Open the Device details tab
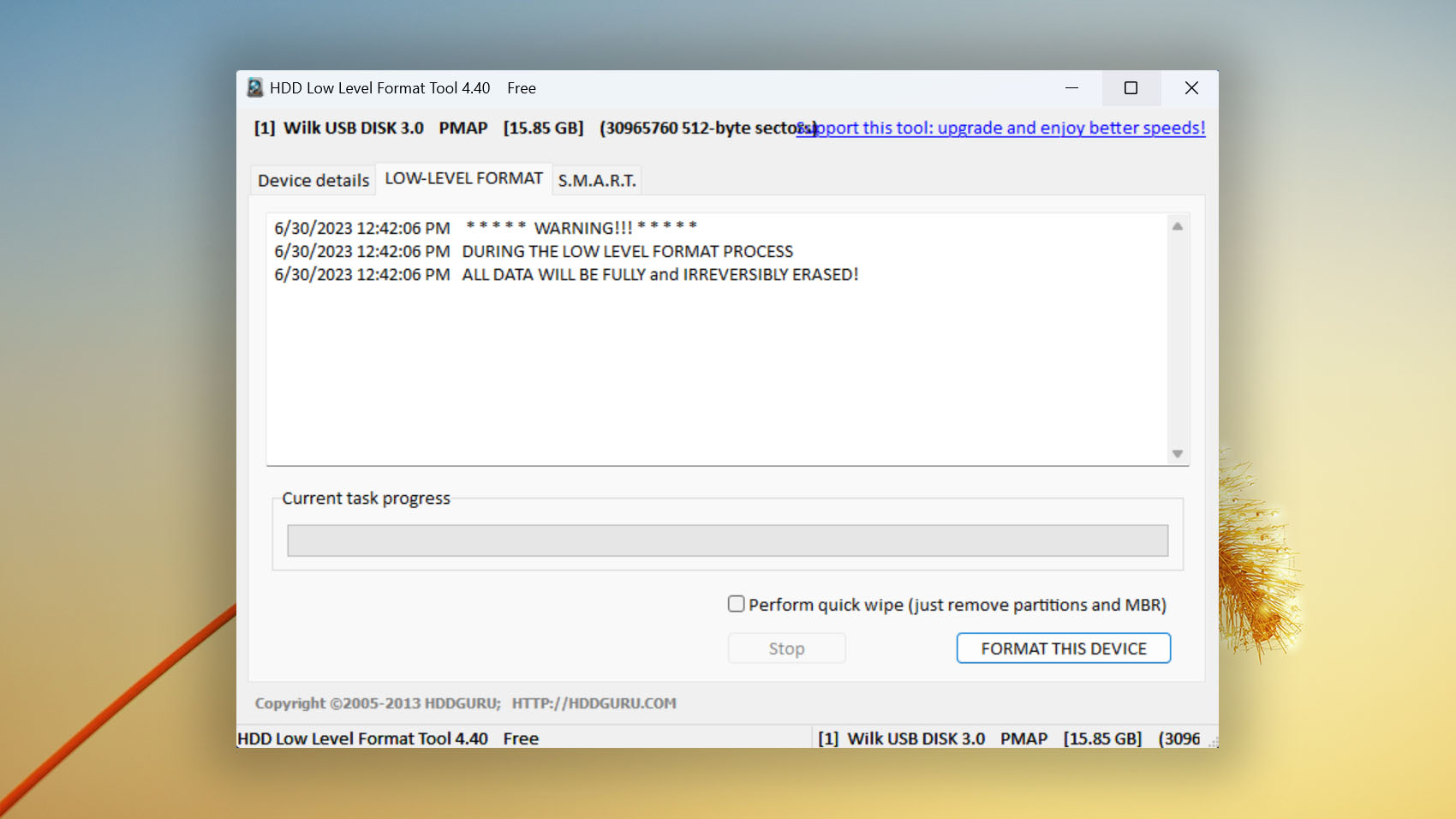The image size is (1456, 819). [x=313, y=180]
